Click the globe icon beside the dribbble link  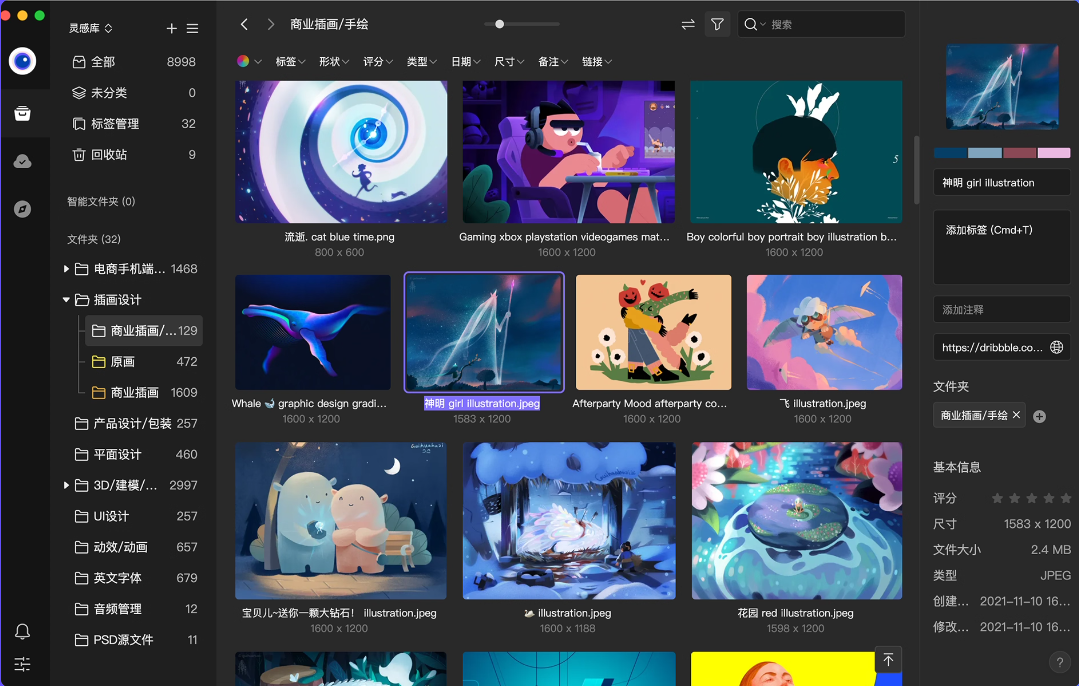click(1058, 347)
